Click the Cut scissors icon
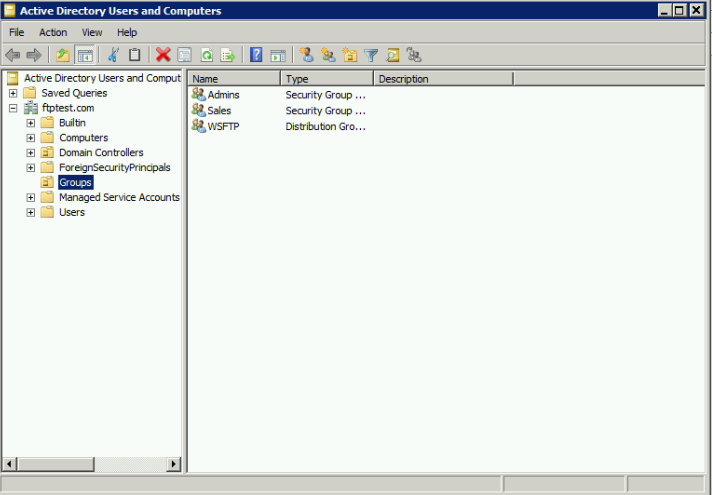Screen dimensions: 712x495 (x=113, y=55)
